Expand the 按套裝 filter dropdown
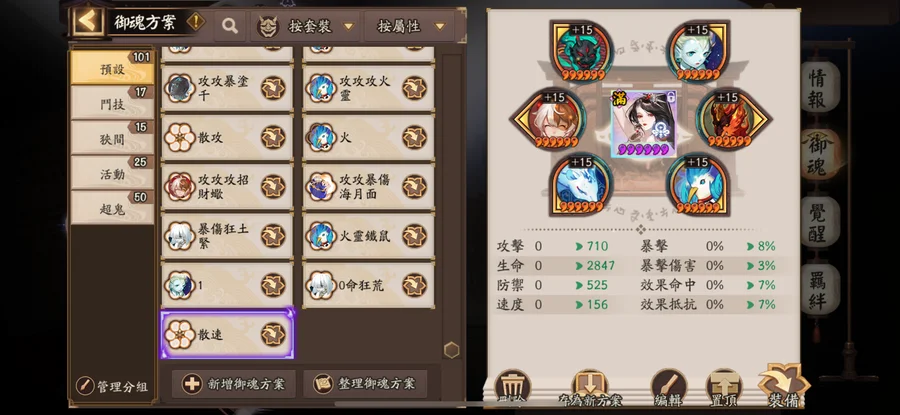 pos(305,26)
